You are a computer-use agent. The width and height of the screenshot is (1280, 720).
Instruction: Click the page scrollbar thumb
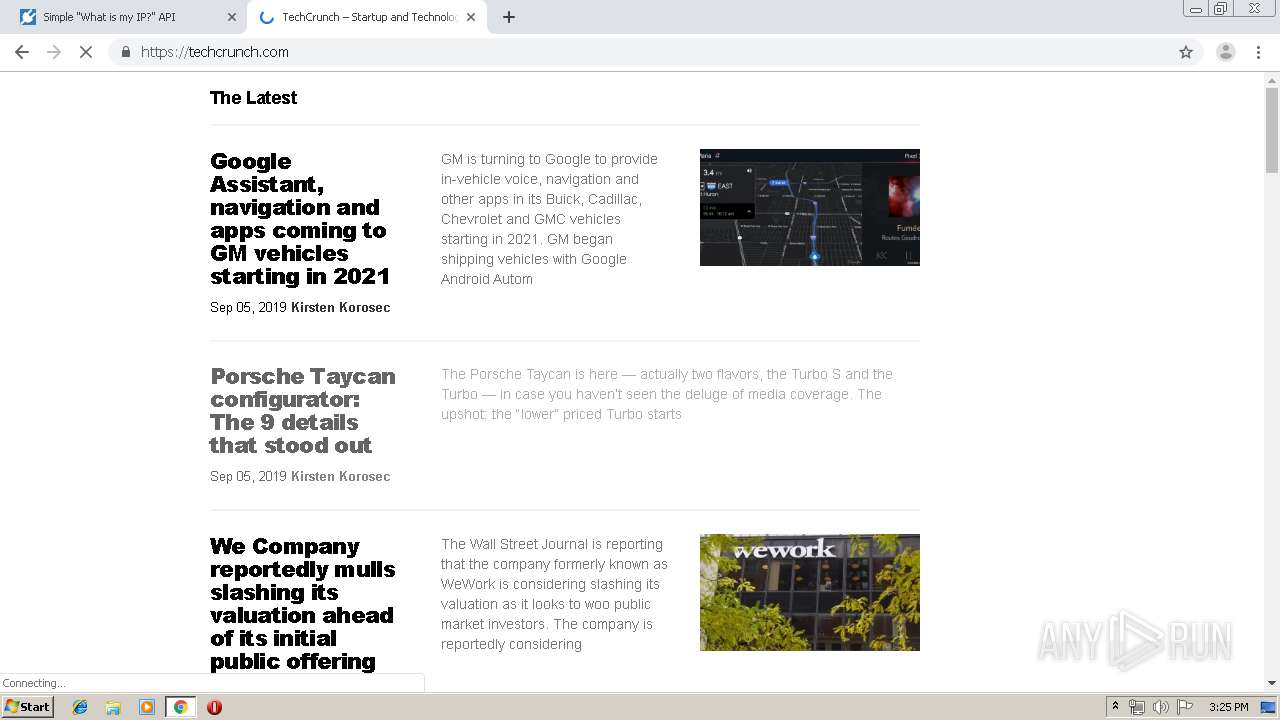pos(1272,130)
